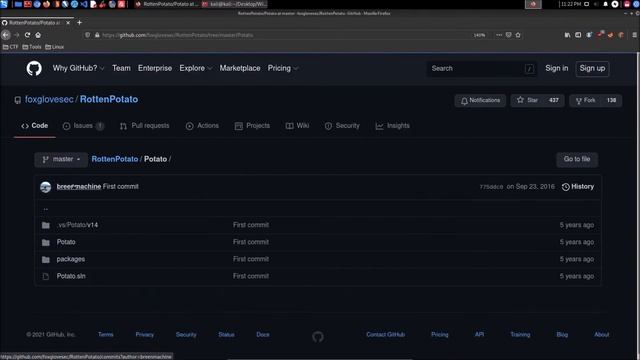Click folder icon of packages row
Image resolution: width=640 pixels, height=360 pixels.
tap(46, 260)
